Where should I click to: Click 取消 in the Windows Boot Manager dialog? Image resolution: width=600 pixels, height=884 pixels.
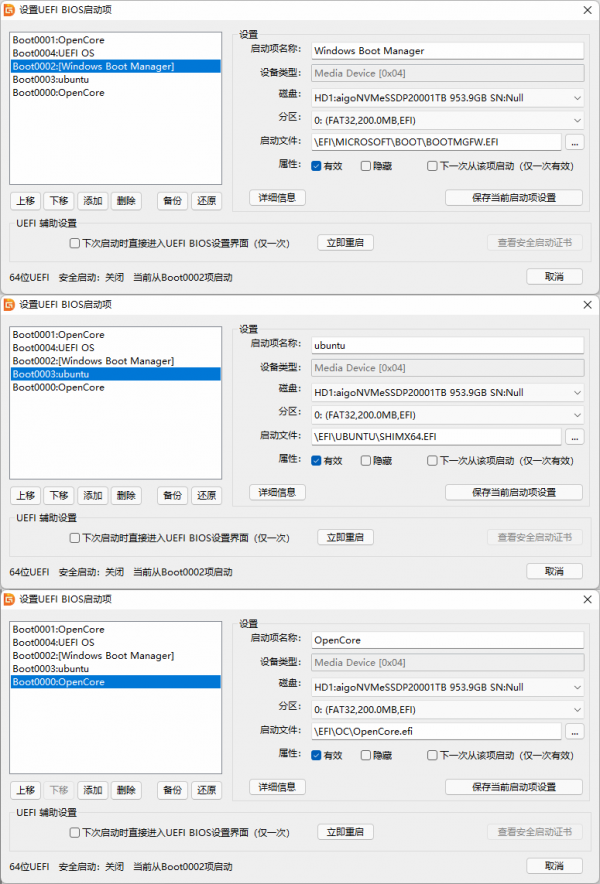pos(554,277)
